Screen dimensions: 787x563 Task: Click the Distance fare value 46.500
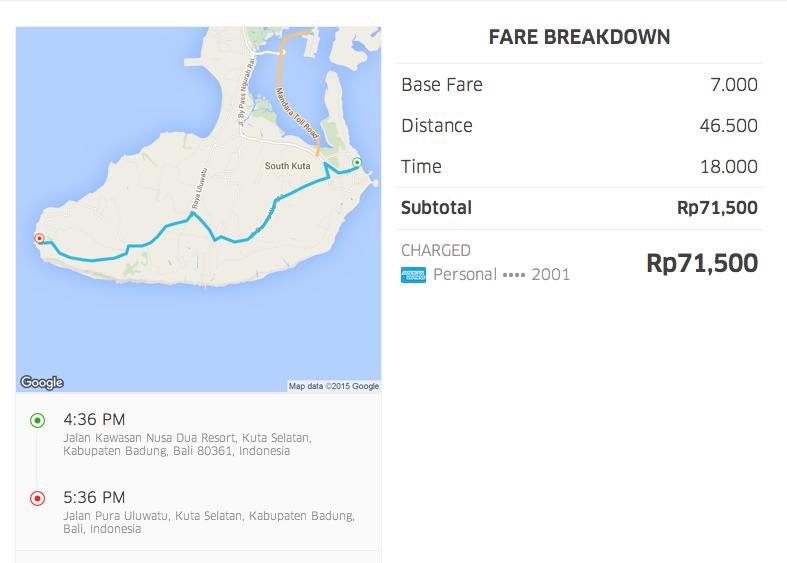[728, 126]
